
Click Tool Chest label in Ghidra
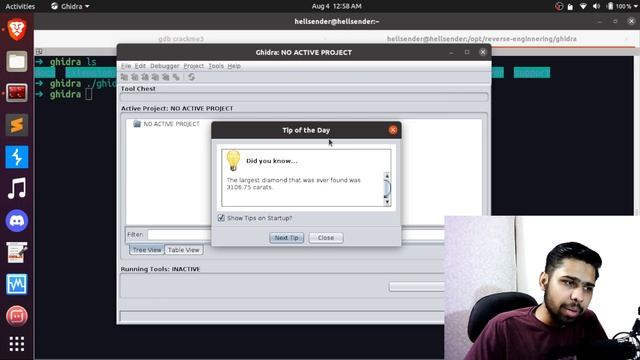pyautogui.click(x=138, y=89)
